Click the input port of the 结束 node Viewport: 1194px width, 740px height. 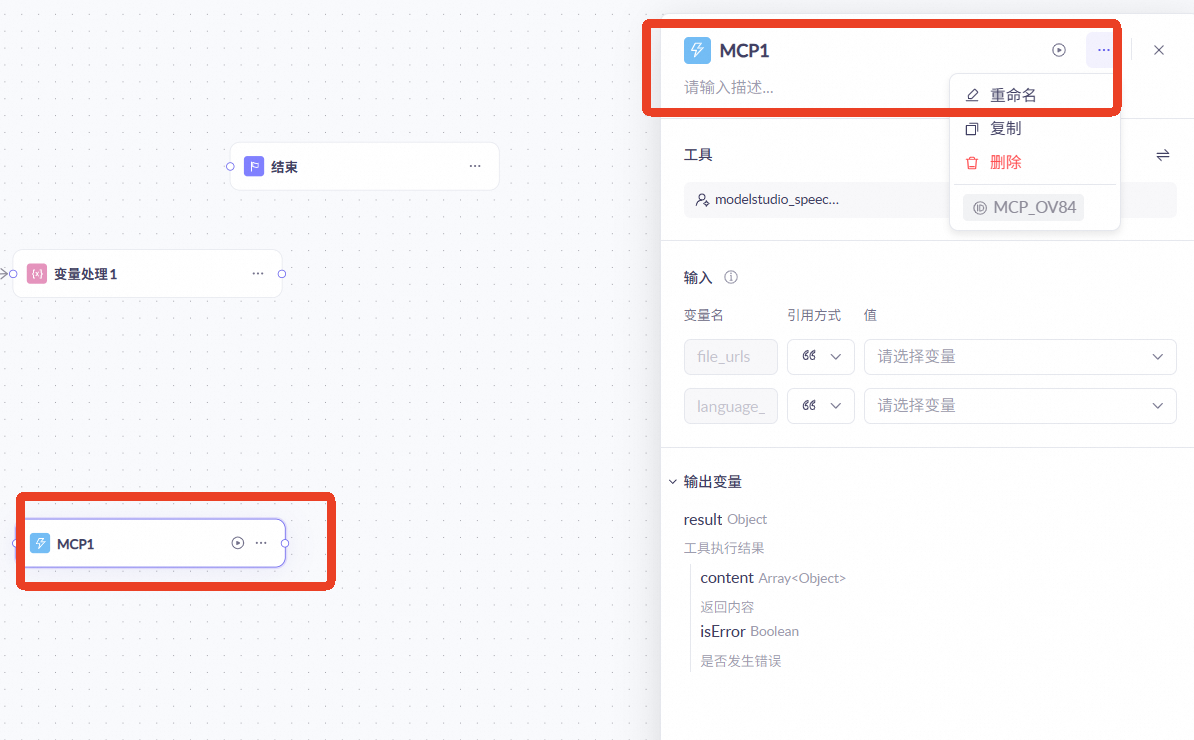(230, 166)
